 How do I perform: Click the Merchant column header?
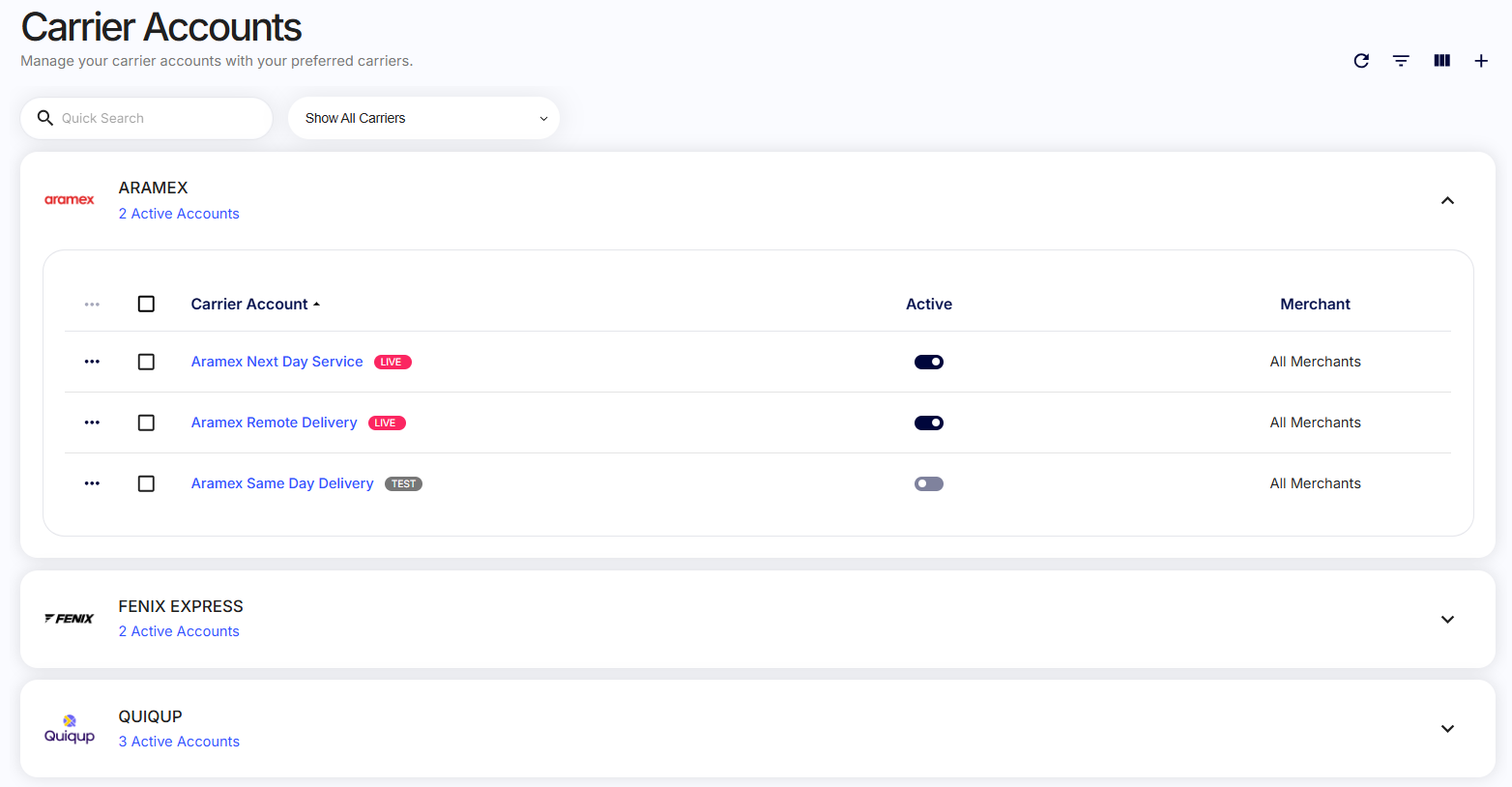point(1315,305)
